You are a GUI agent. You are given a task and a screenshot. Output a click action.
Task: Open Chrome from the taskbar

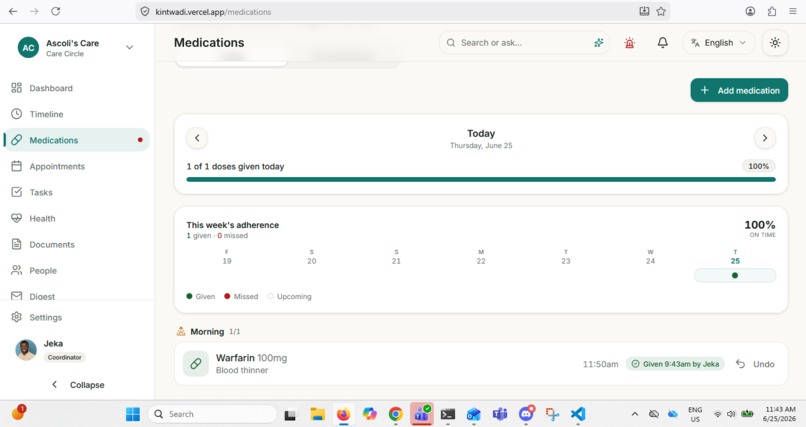coord(395,414)
